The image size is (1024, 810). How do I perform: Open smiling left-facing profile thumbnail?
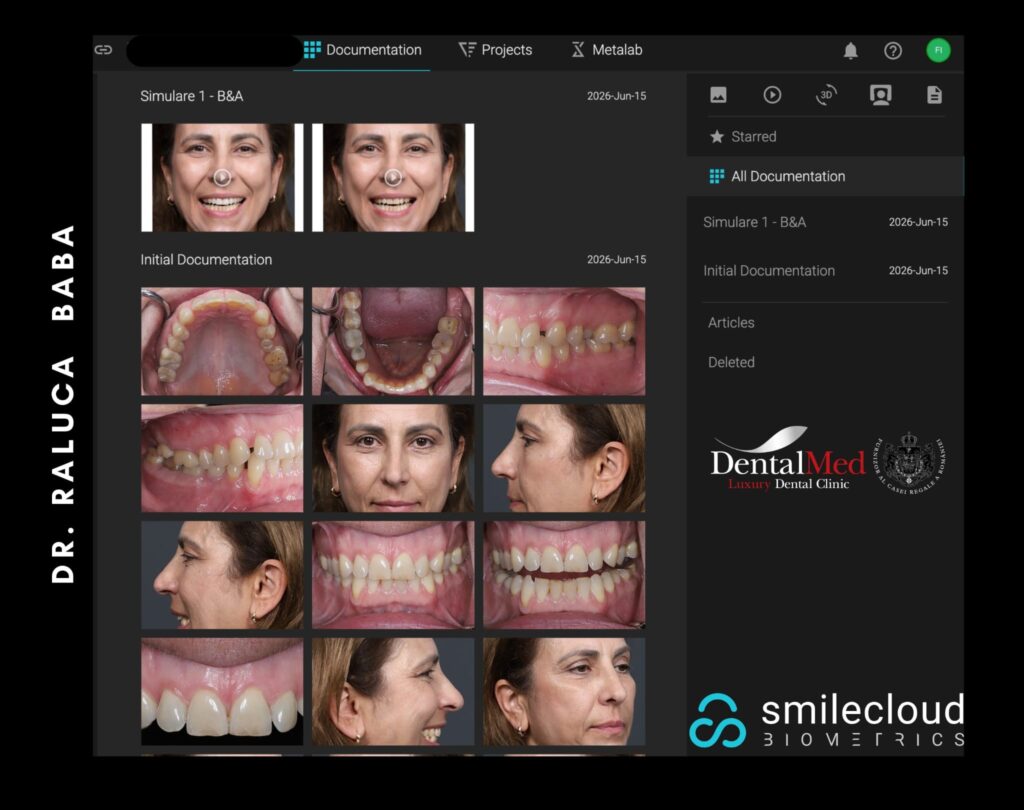(222, 575)
